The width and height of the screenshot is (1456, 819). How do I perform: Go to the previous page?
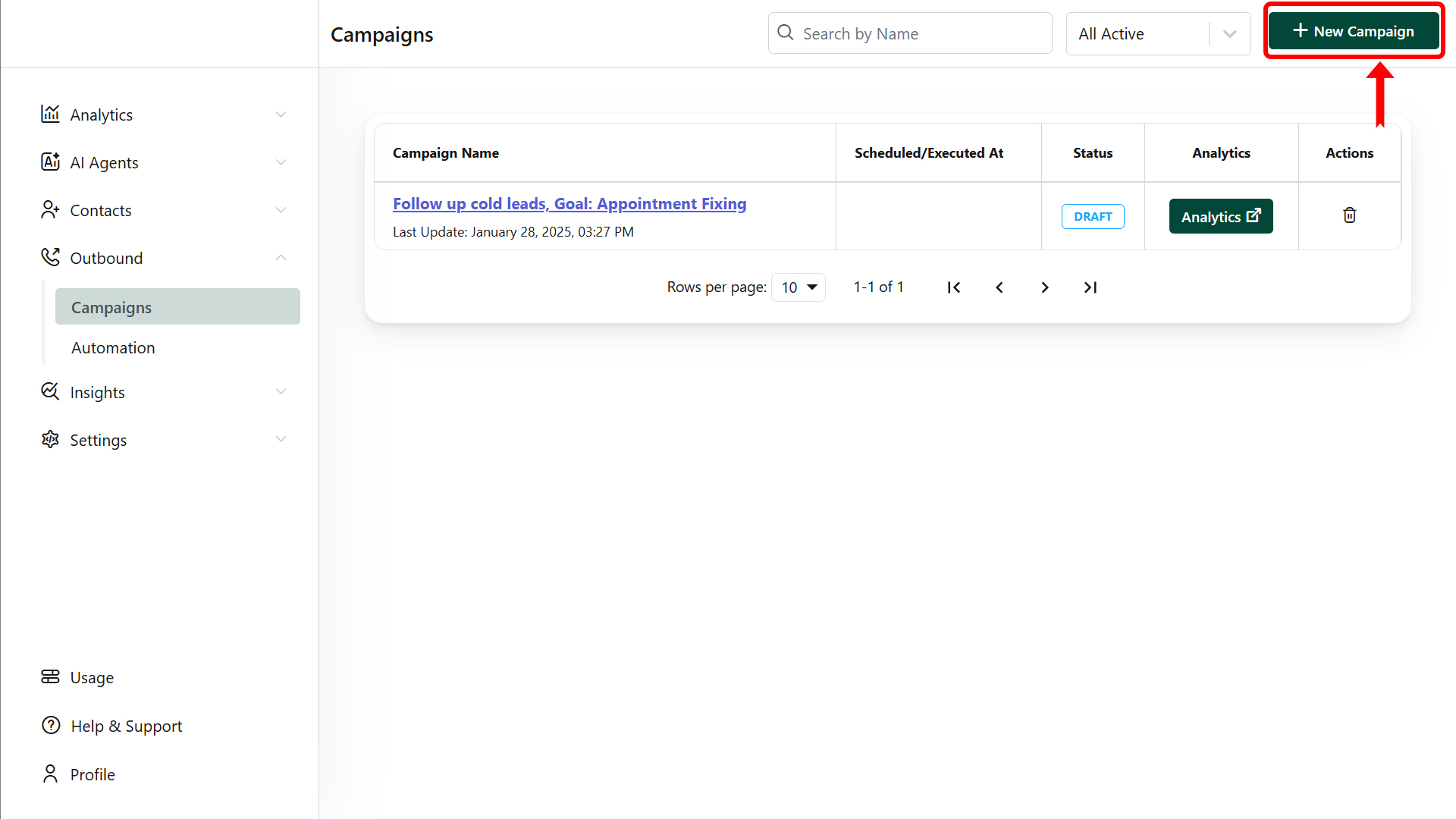(x=999, y=287)
